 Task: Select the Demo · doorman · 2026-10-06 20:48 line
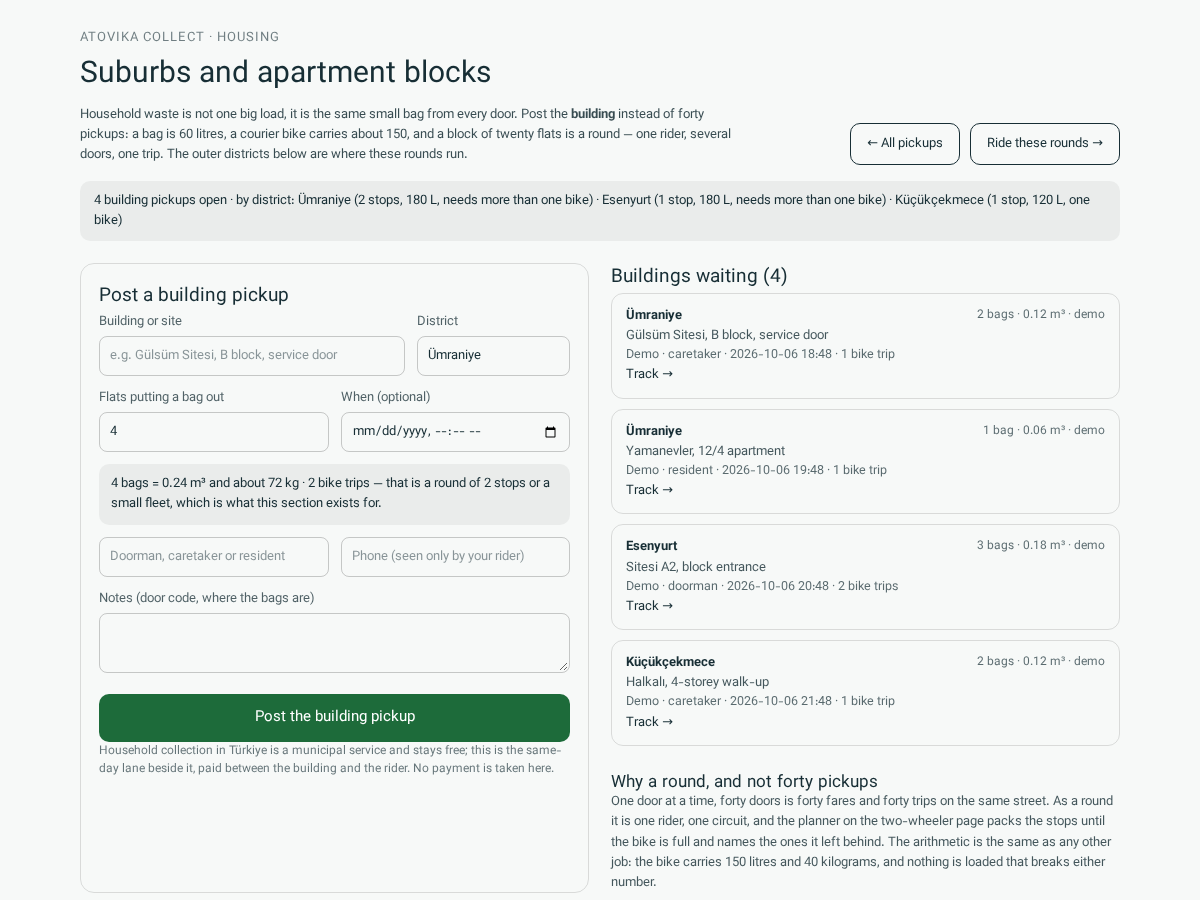point(762,586)
